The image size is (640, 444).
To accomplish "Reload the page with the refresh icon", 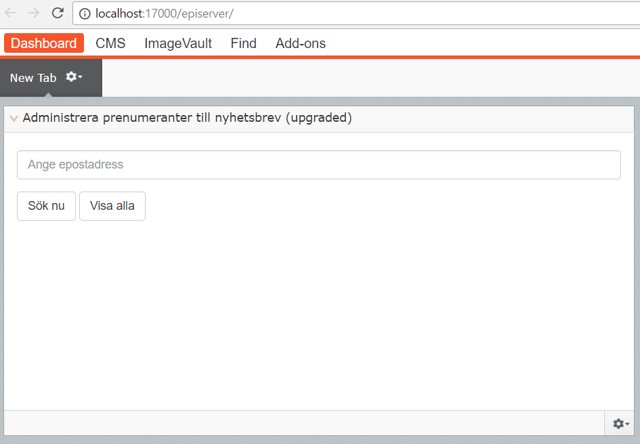I will click(x=57, y=13).
